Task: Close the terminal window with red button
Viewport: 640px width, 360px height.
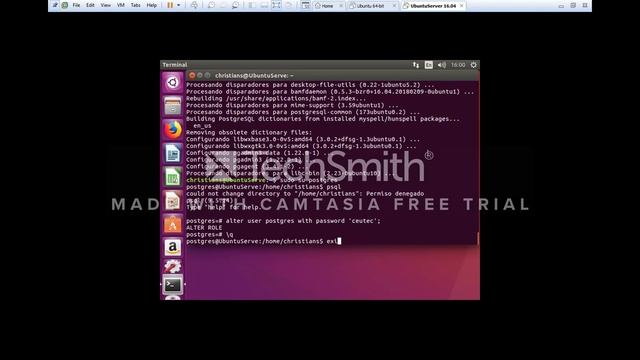Action: pos(192,76)
